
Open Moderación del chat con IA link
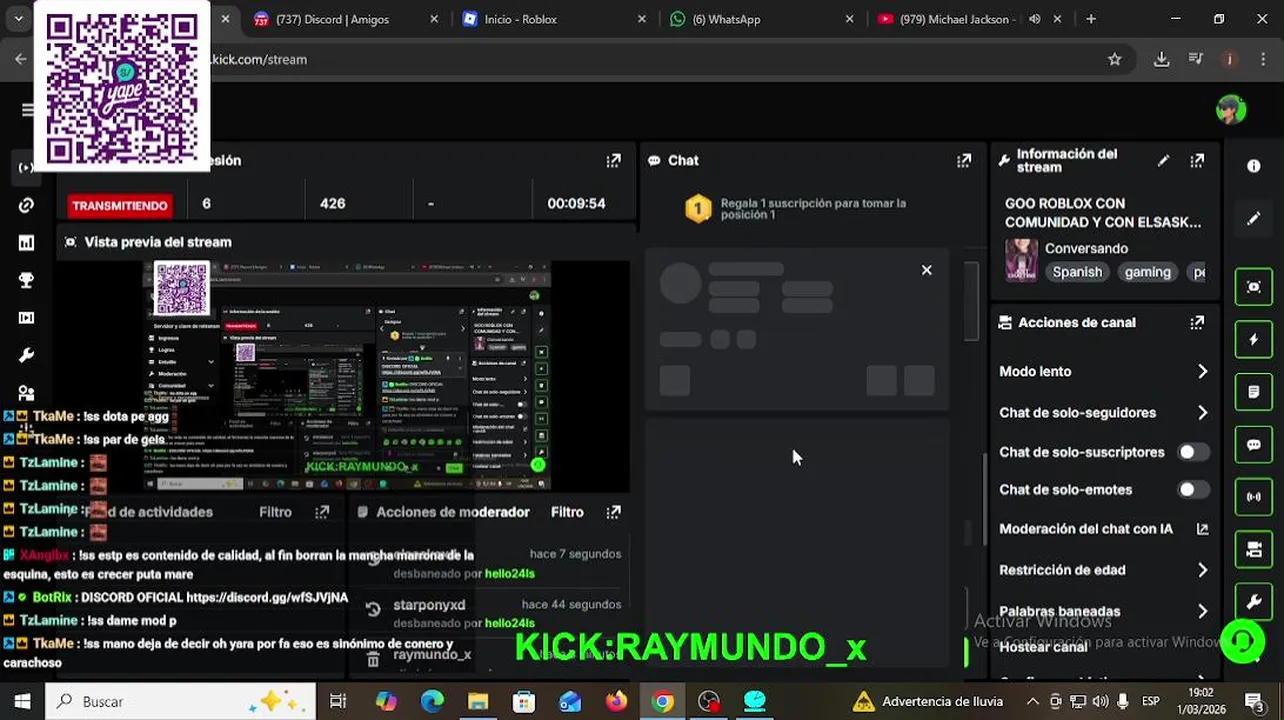click(1103, 529)
